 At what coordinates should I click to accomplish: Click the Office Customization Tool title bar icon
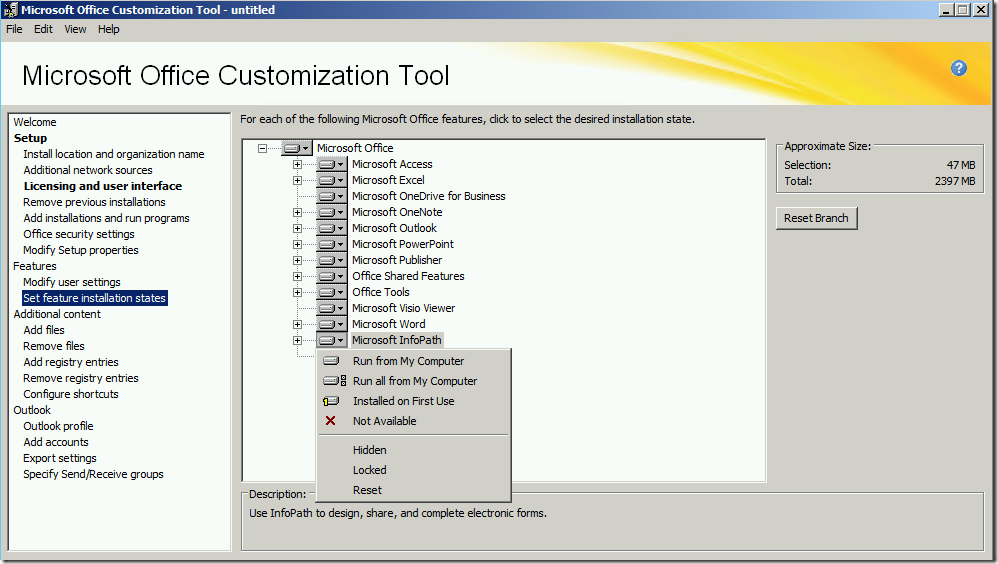tap(10, 10)
